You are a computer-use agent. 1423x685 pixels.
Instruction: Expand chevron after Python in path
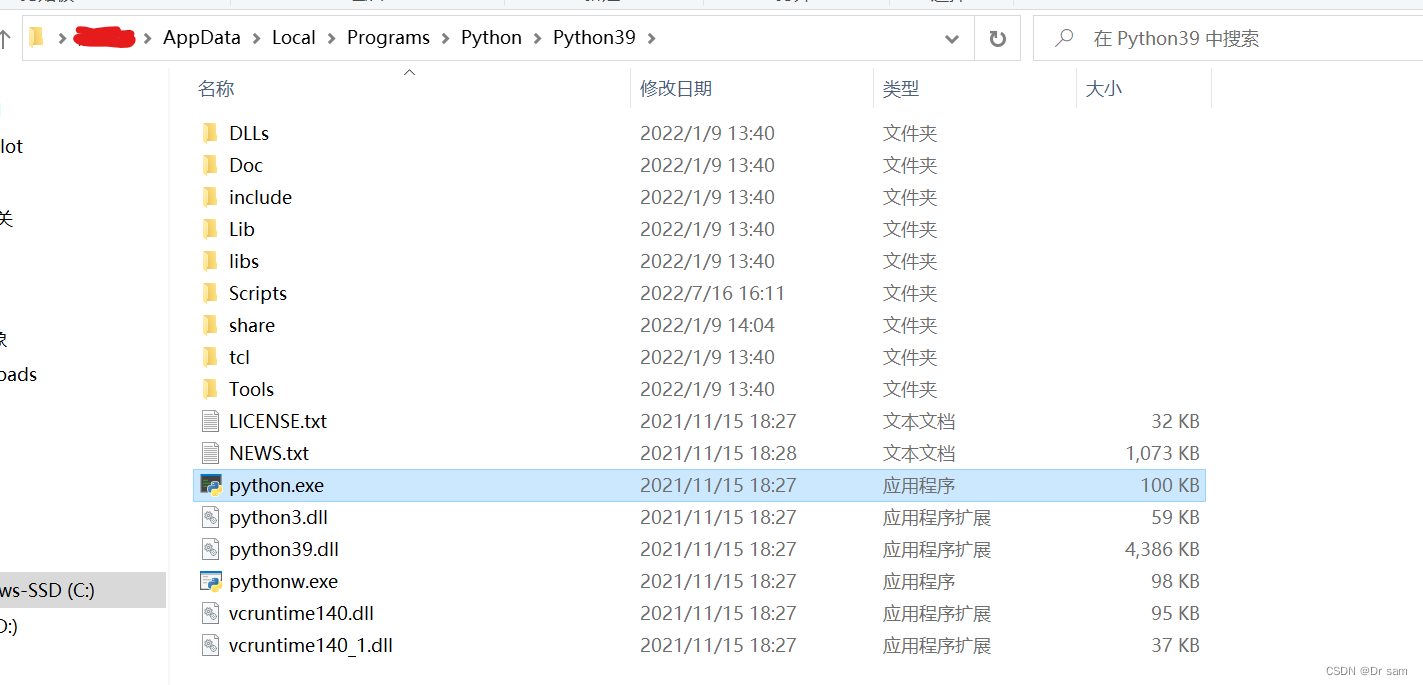tap(538, 38)
